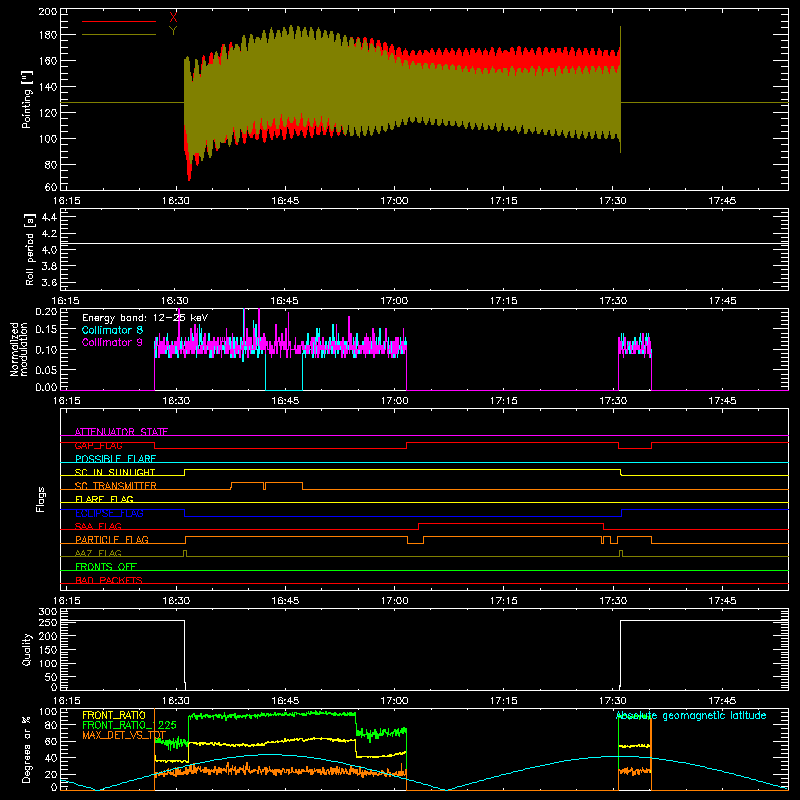Click the blue 'ECLIPSE_FLAG' label
Image resolution: width=800 pixels, height=800 pixels.
[x=109, y=513]
